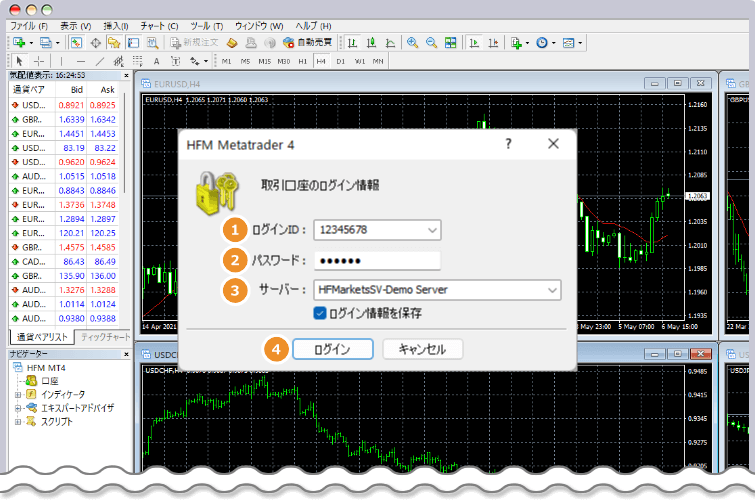Viewport: 755px width, 500px height.
Task: Open the チャート menu
Action: [x=159, y=24]
